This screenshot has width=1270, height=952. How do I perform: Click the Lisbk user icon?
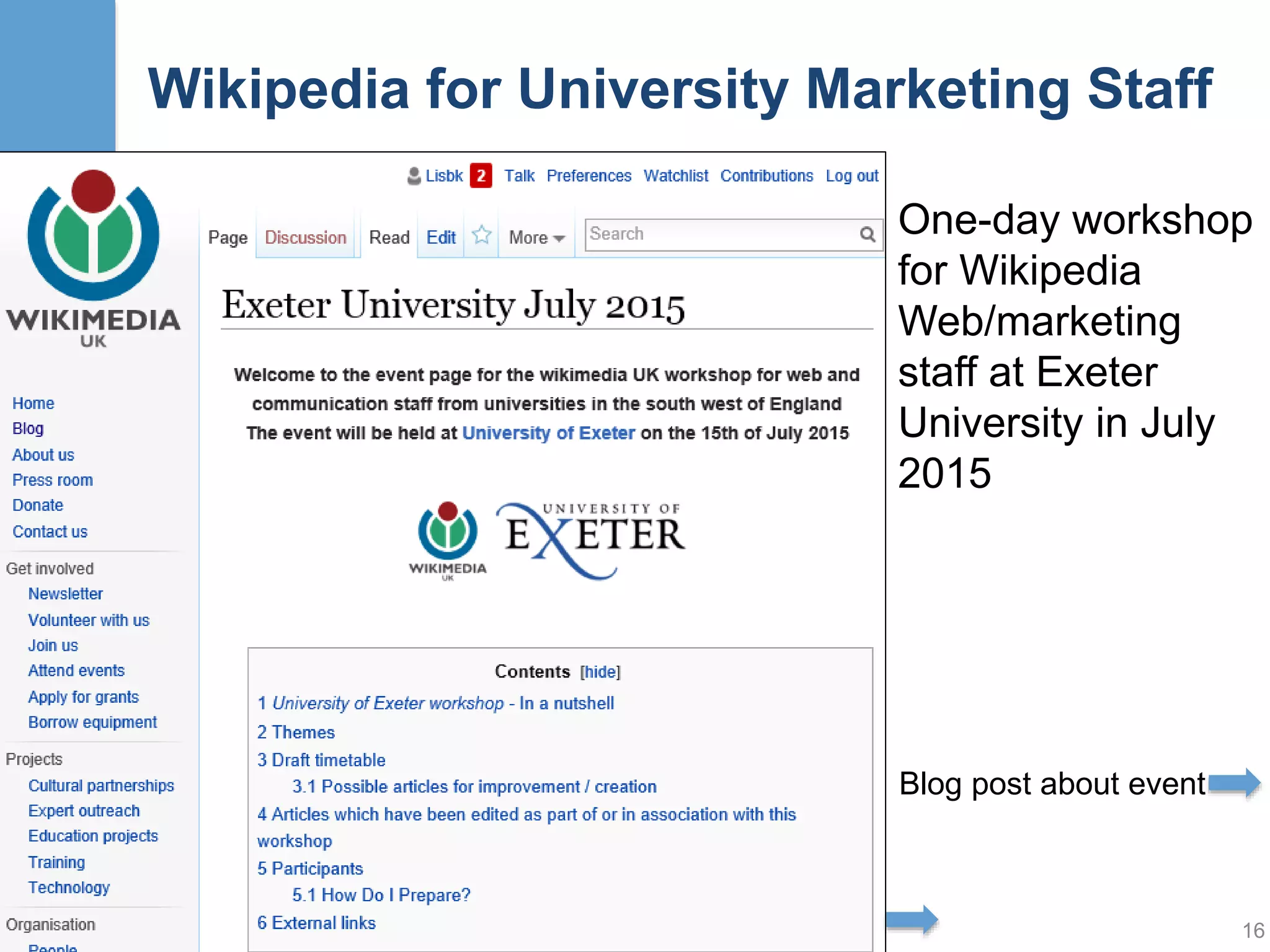414,177
